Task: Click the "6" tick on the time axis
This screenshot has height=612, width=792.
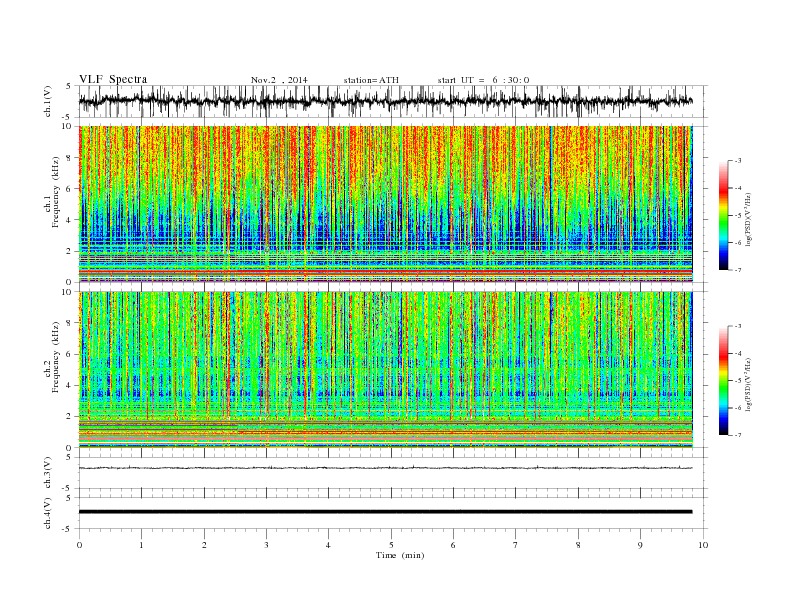Action: tap(453, 545)
